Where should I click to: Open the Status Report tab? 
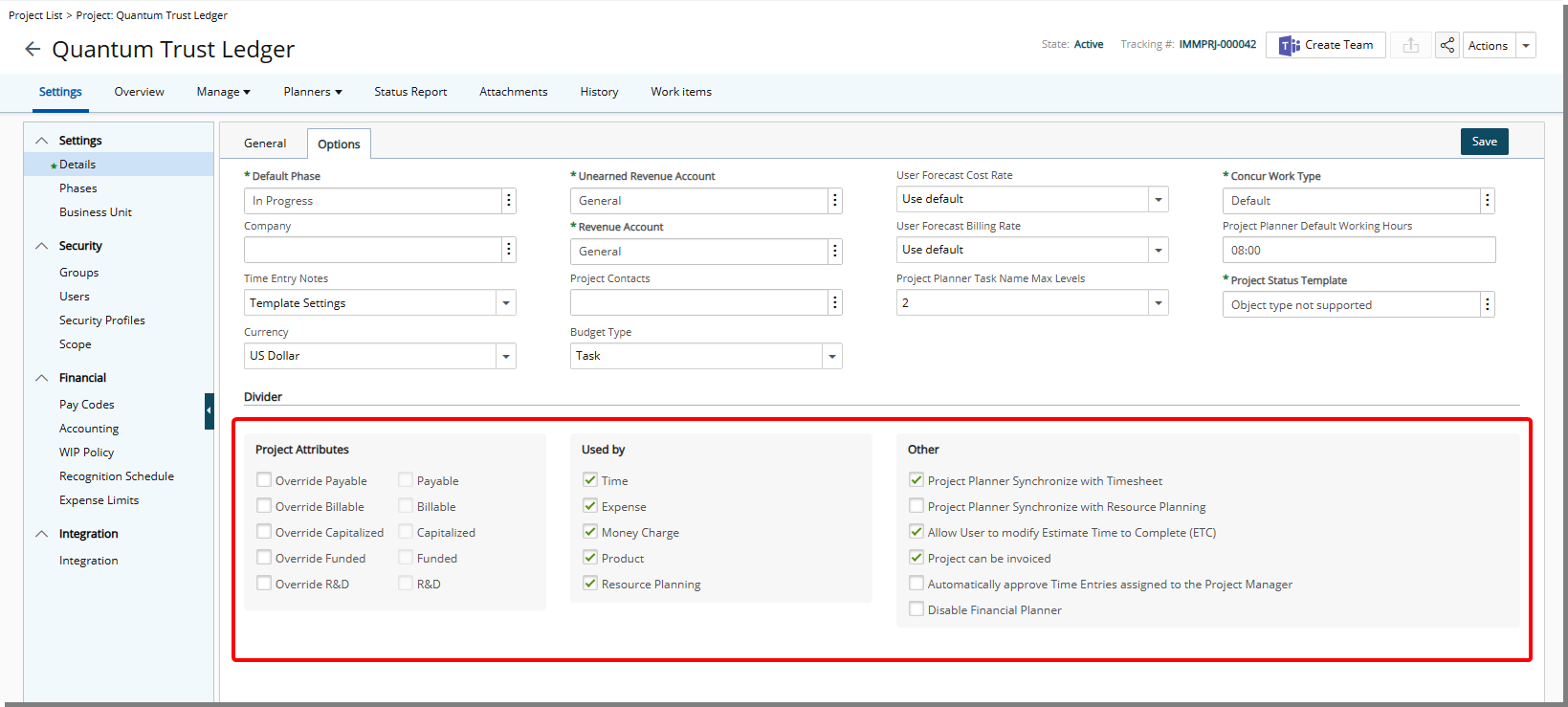(x=410, y=92)
